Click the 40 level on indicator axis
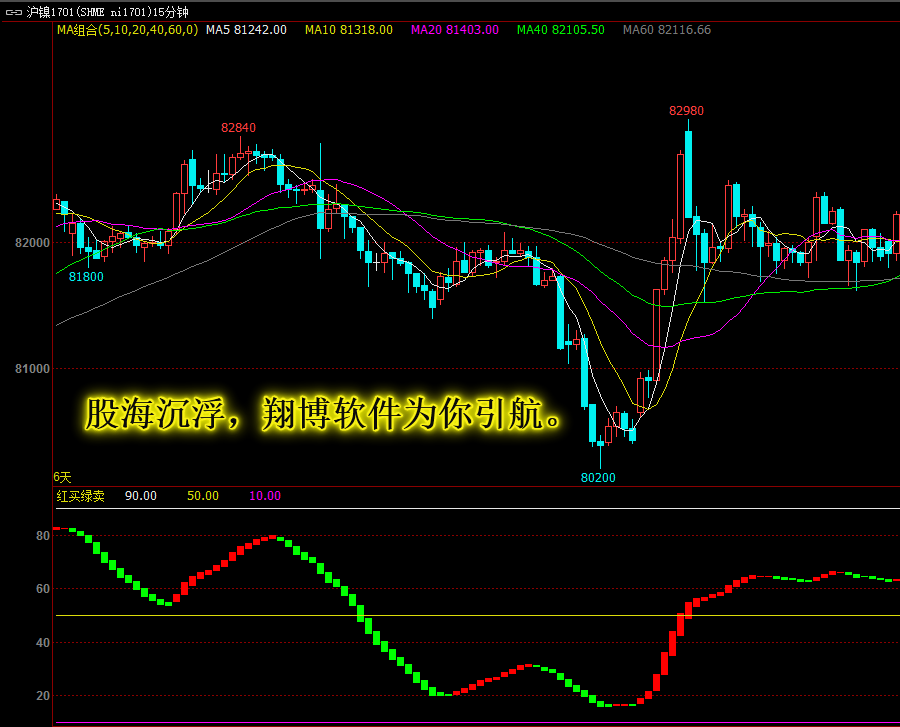The width and height of the screenshot is (900, 727). pyautogui.click(x=43, y=643)
